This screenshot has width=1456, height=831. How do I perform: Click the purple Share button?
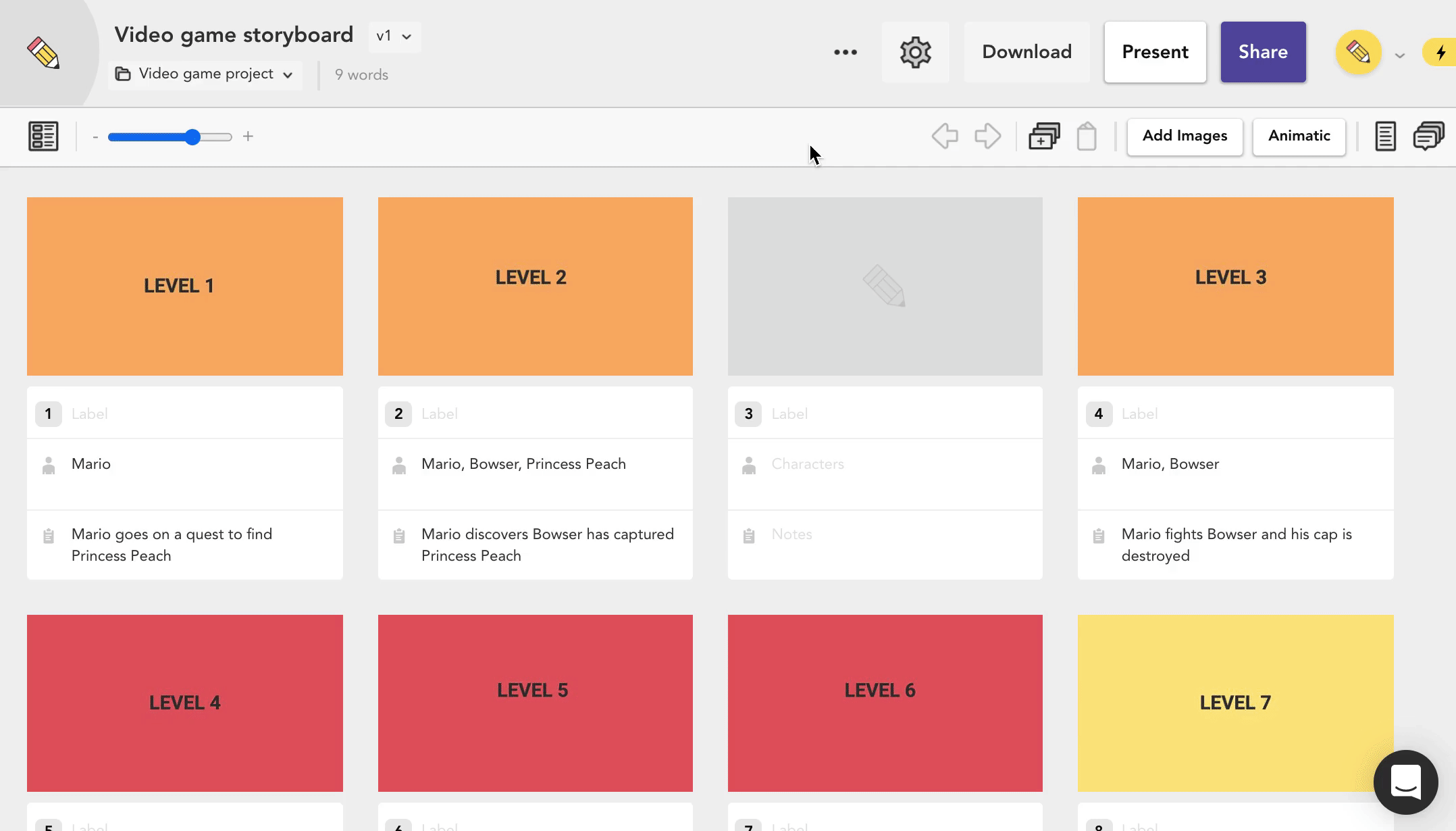click(x=1263, y=52)
